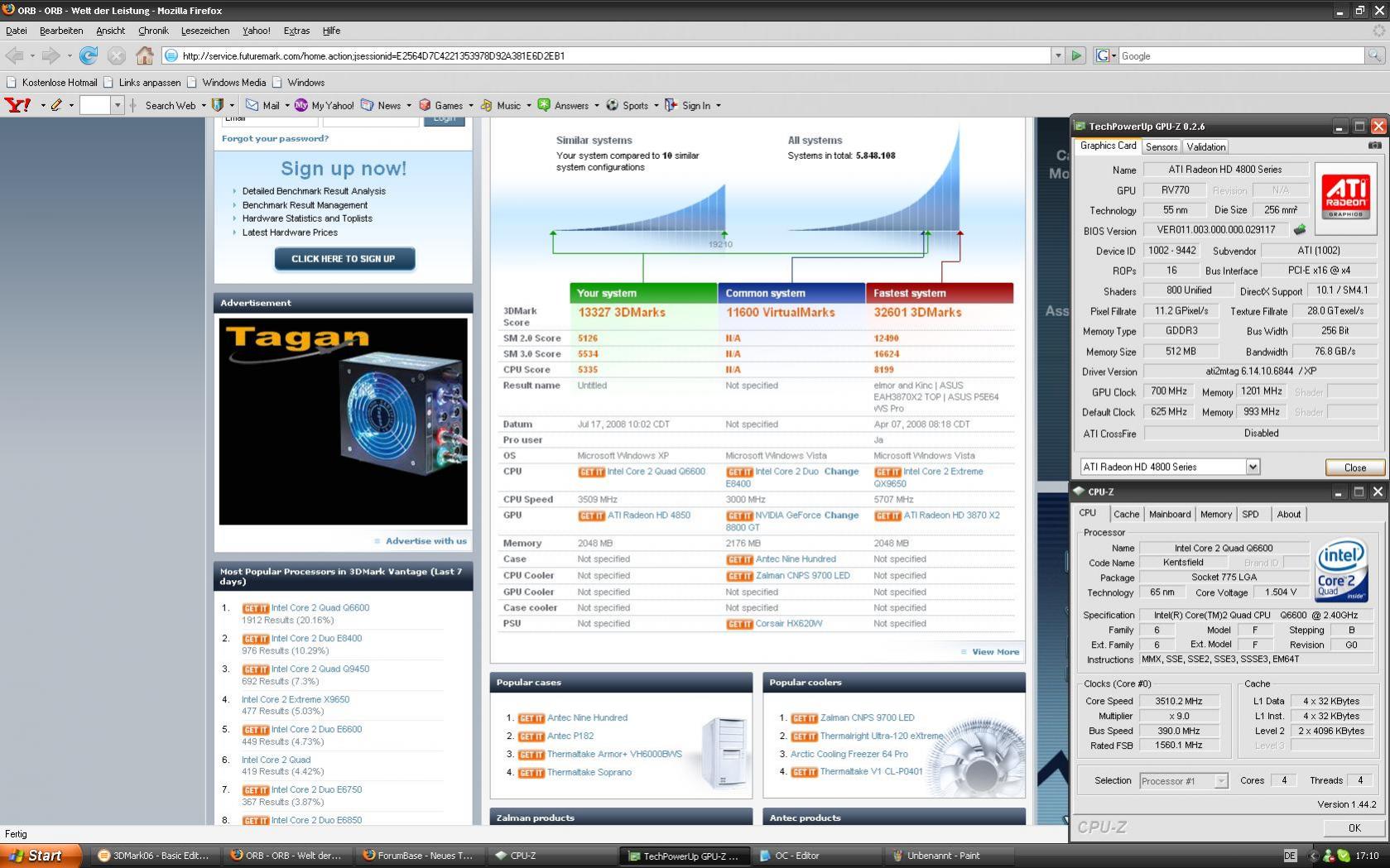
Task: Click the Sports soccer ball icon
Action: click(613, 105)
